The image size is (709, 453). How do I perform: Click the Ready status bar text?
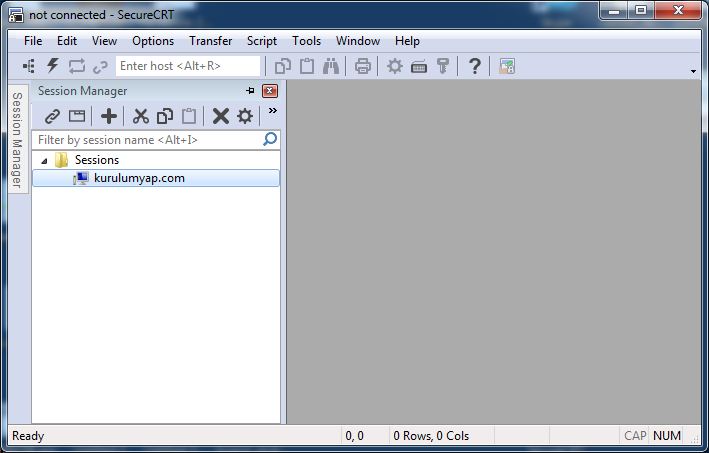28,436
